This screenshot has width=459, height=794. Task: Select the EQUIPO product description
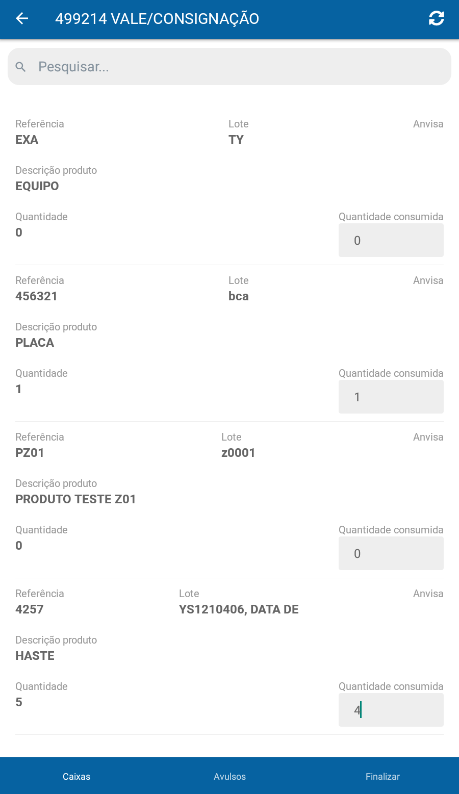[37, 186]
